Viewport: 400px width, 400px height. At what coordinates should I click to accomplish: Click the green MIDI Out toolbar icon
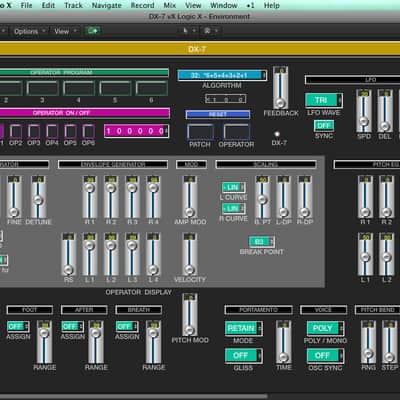(x=93, y=31)
